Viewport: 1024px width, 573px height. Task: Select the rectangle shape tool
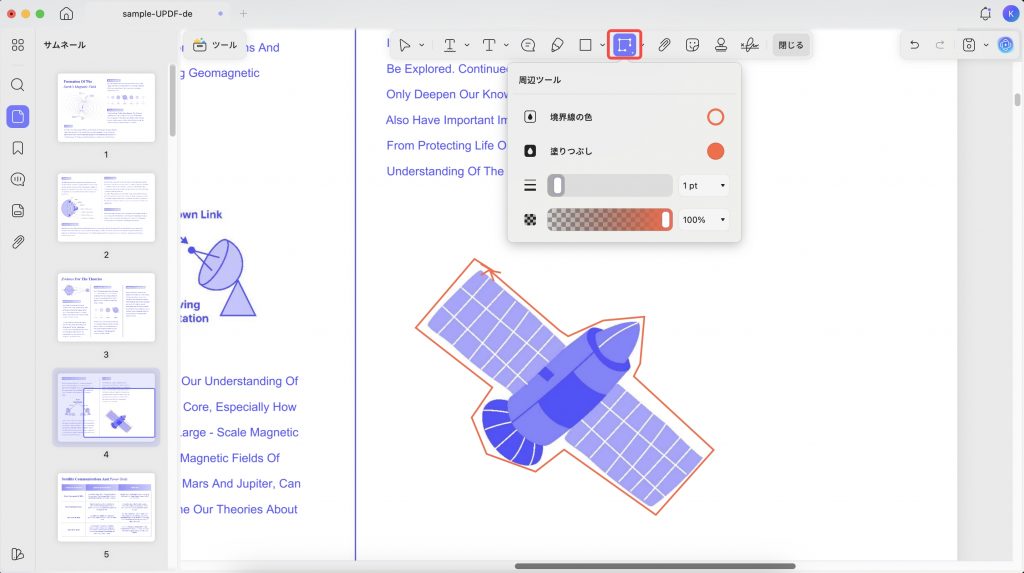pos(585,45)
